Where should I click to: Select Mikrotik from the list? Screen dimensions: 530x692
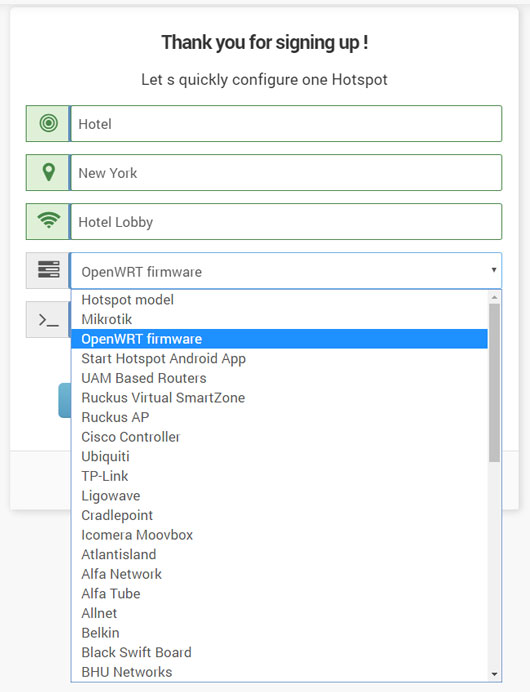[x=279, y=319]
